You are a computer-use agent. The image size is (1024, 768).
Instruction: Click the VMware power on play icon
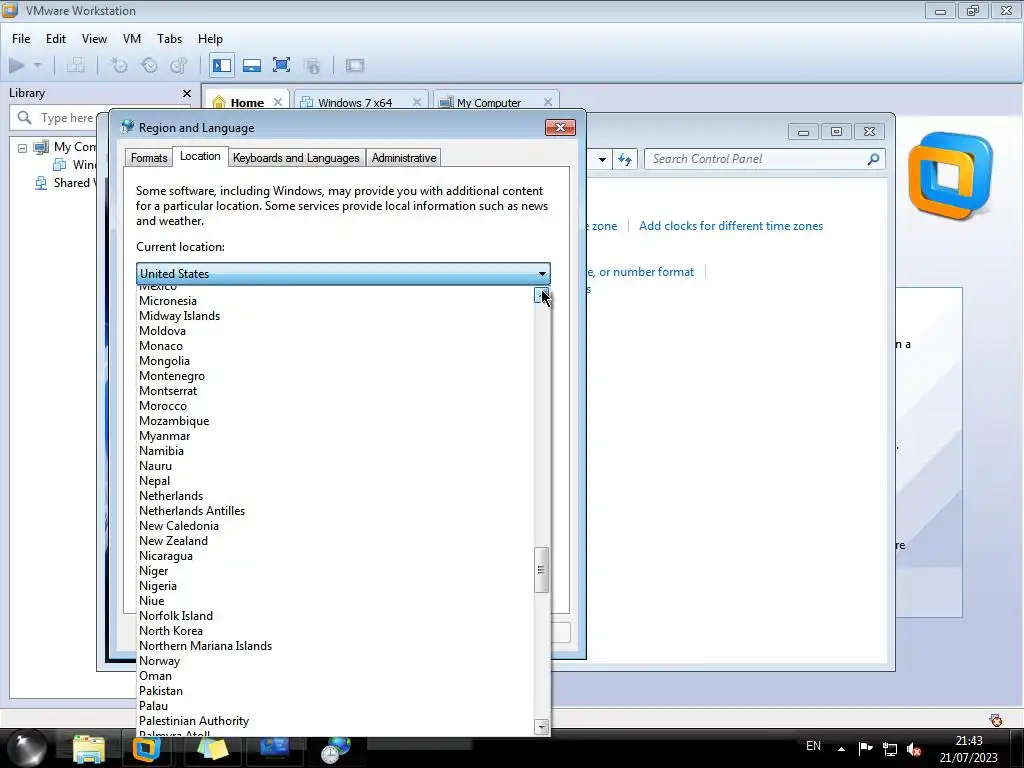[17, 65]
